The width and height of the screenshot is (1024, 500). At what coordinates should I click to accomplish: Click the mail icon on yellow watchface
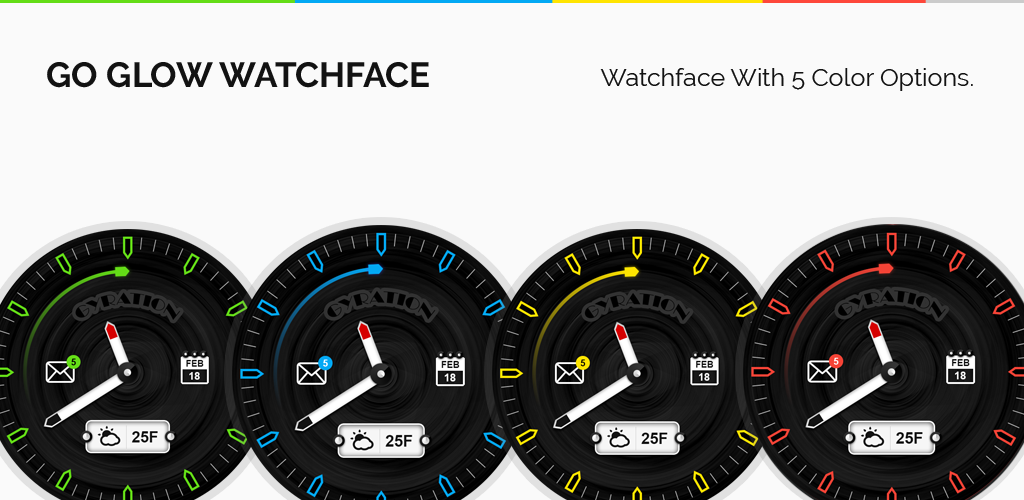click(569, 373)
